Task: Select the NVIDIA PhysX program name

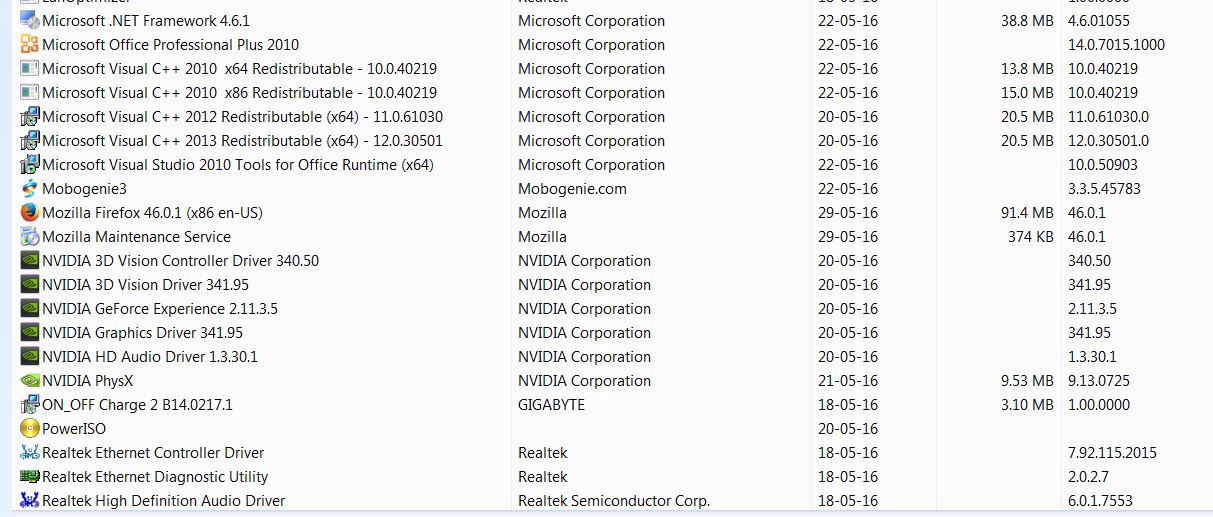Action: click(x=87, y=380)
